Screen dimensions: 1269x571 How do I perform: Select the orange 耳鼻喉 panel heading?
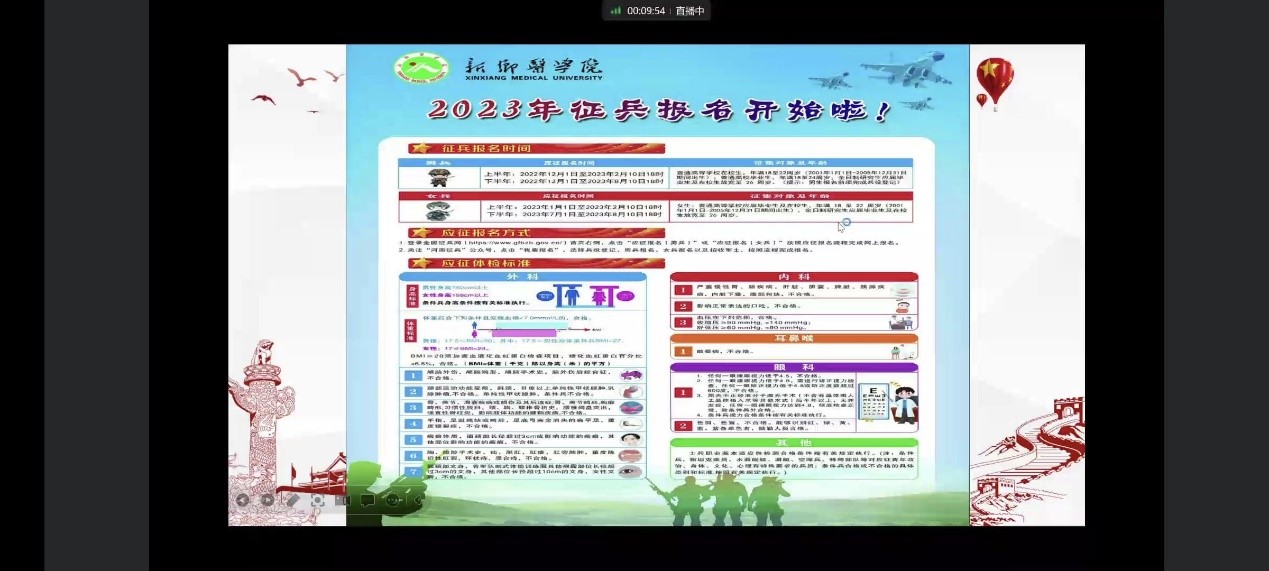click(x=793, y=339)
